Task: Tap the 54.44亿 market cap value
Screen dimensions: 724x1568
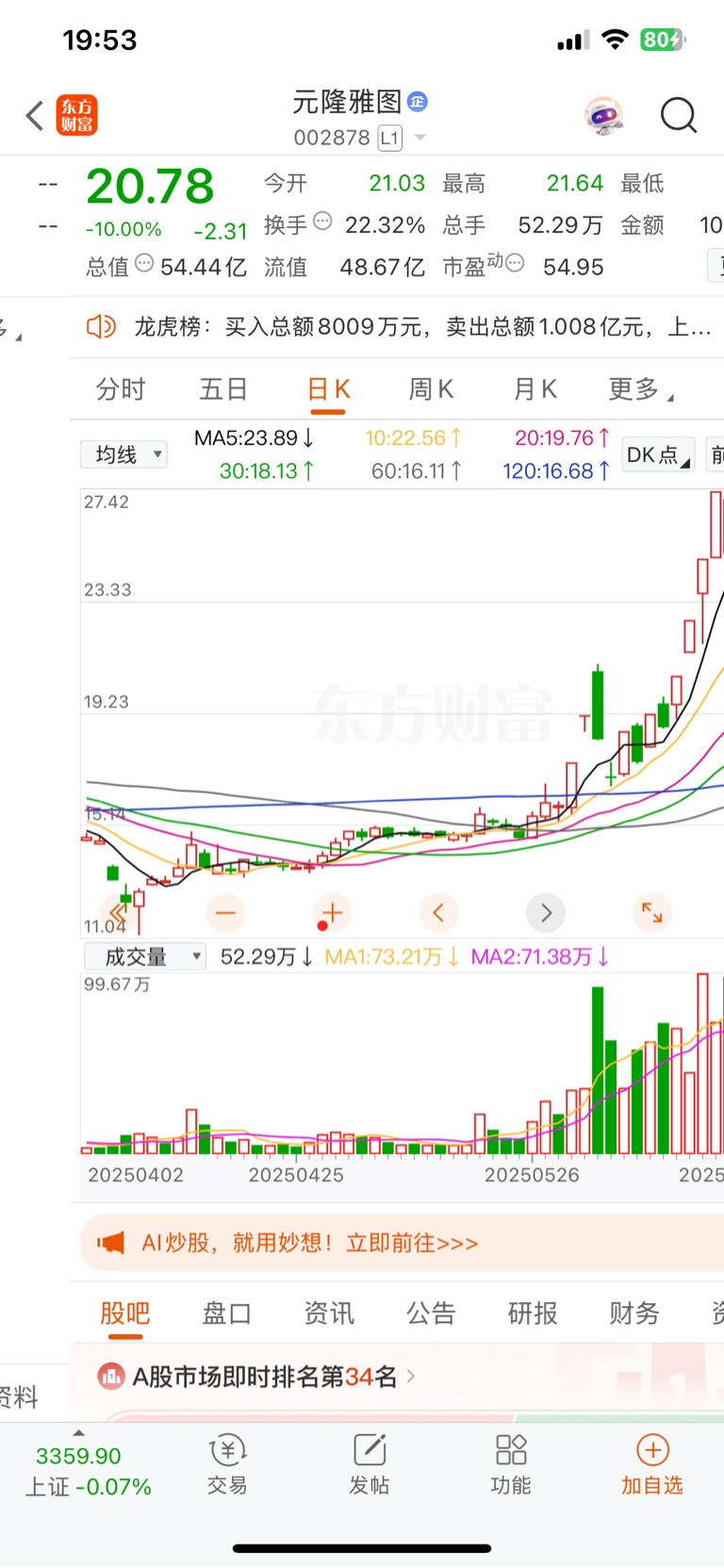Action: click(x=204, y=268)
